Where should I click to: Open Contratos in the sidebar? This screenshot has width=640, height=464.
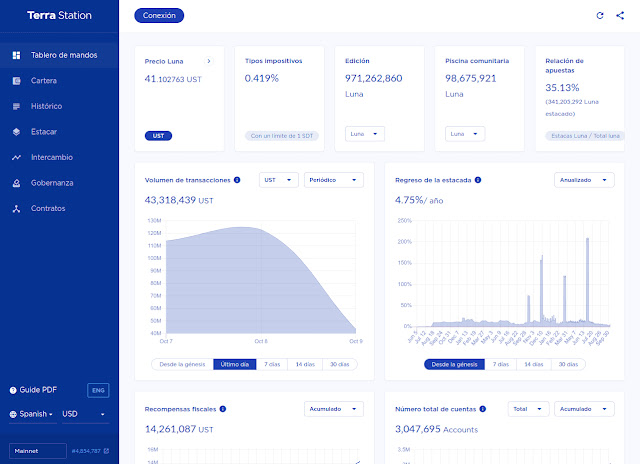tap(59, 209)
